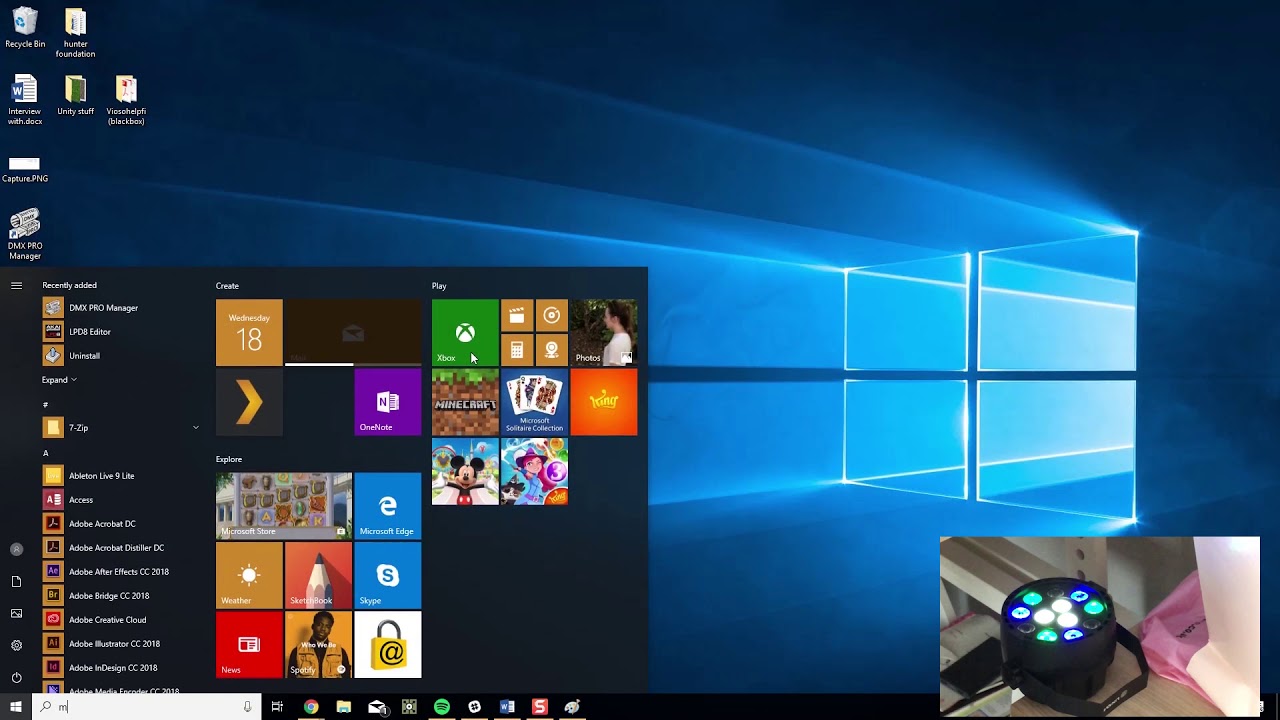Open the Movies clapperboard small tile
Viewport: 1280px width, 720px height.
coord(517,316)
